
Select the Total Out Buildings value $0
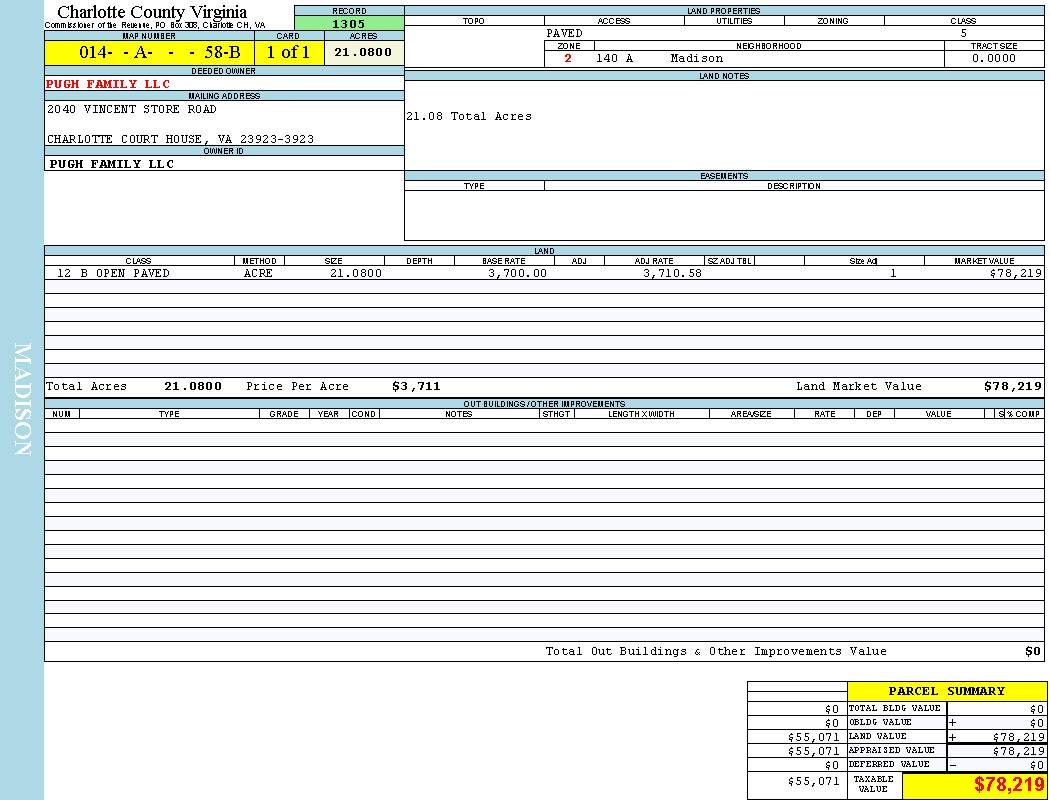(x=1032, y=651)
